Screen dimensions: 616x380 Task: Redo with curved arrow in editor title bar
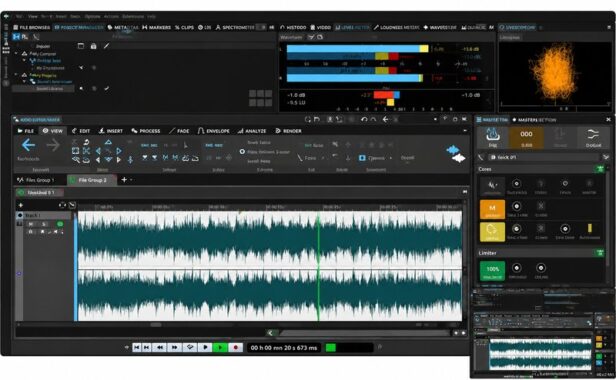pyautogui.click(x=373, y=119)
